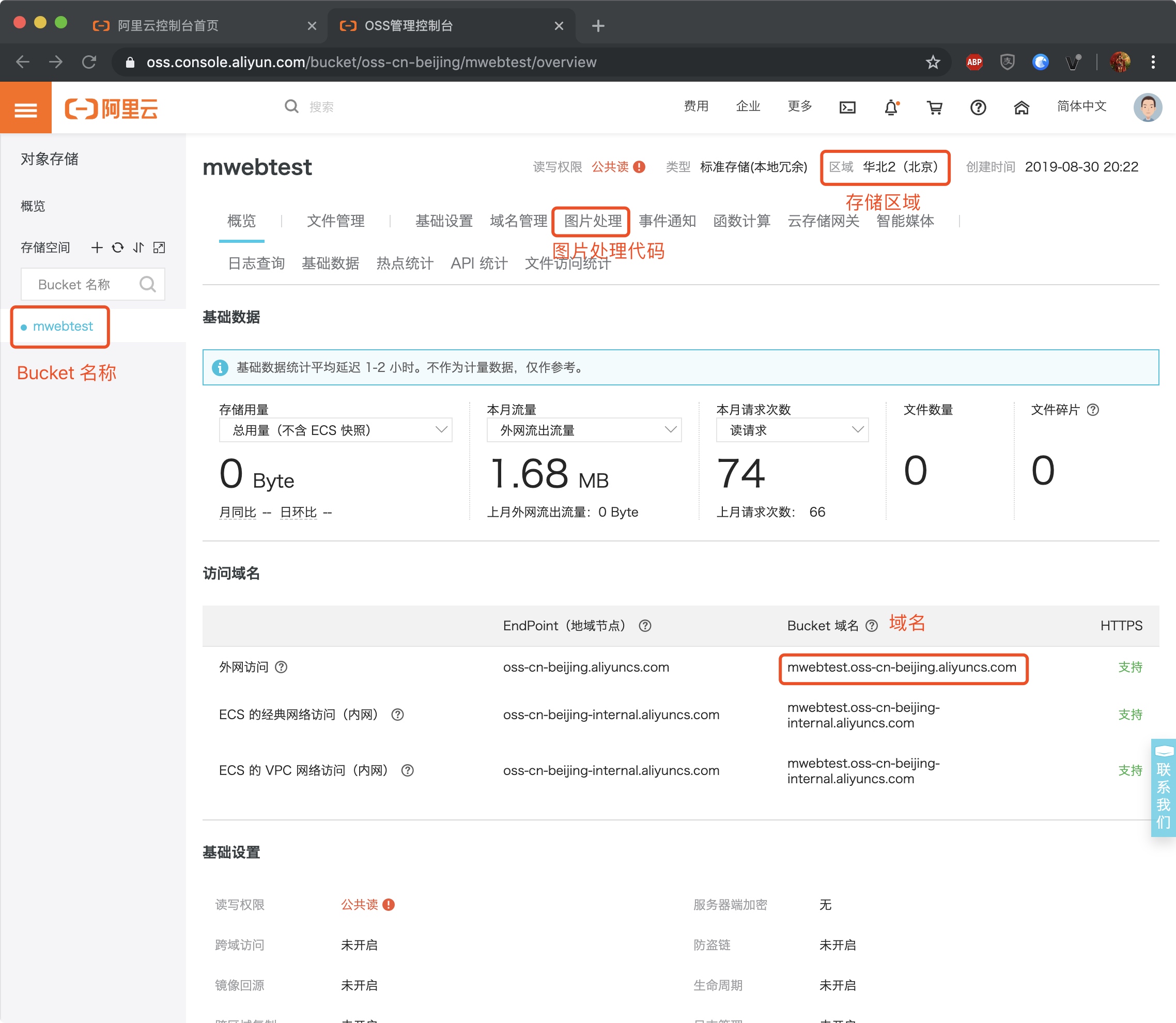Viewport: 1176px width, 1023px height.
Task: Open the 简体中文 language selector
Action: pos(1081,106)
